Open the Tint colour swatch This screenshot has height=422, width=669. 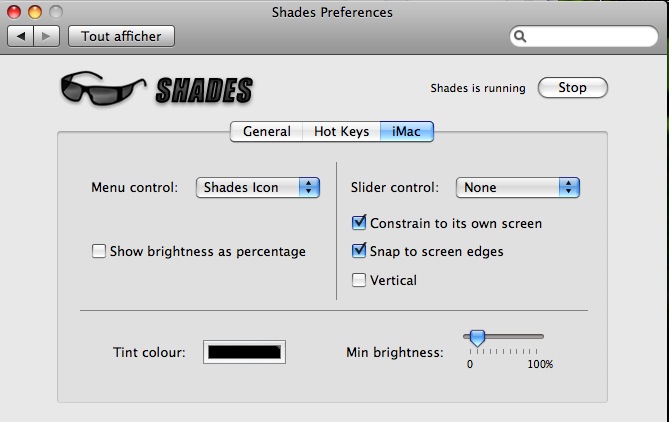(x=245, y=352)
